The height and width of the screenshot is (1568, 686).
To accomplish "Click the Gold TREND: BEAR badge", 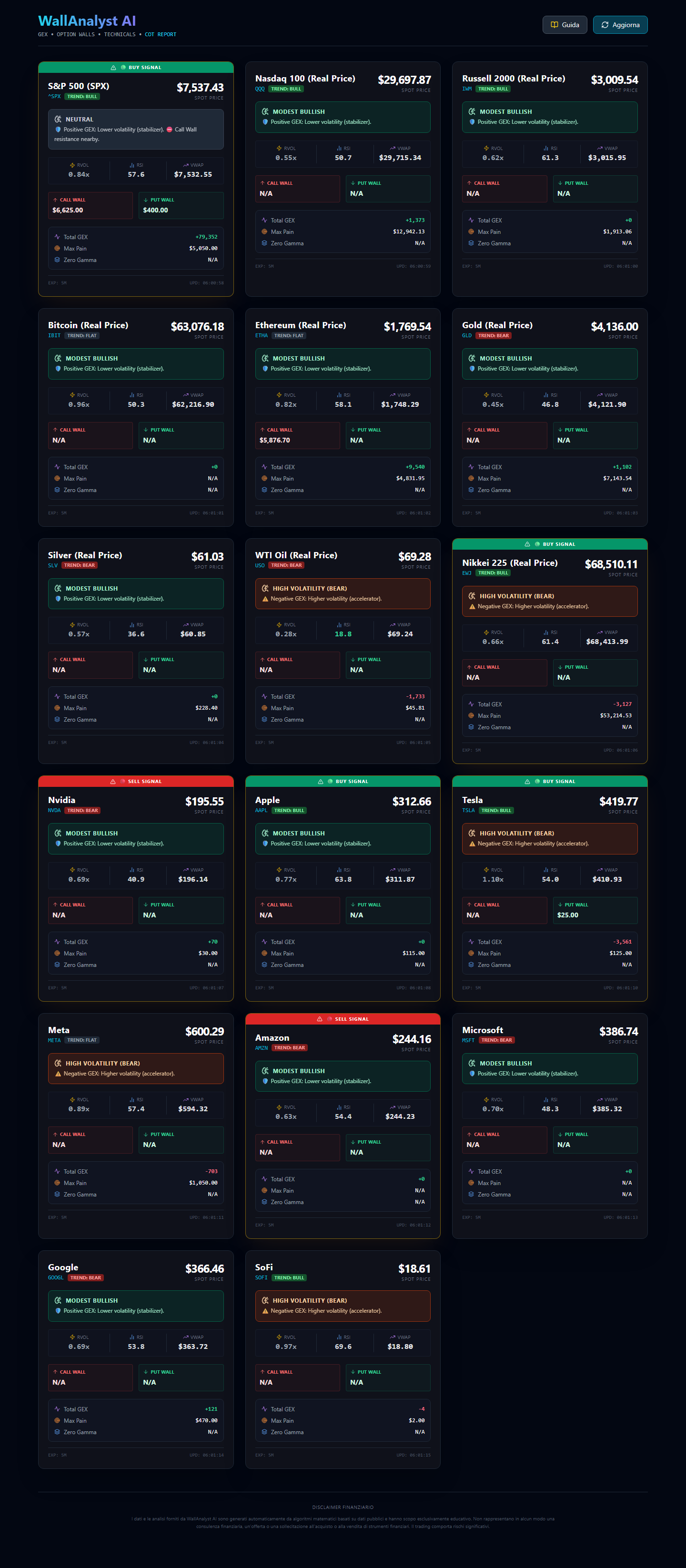I will click(x=494, y=336).
